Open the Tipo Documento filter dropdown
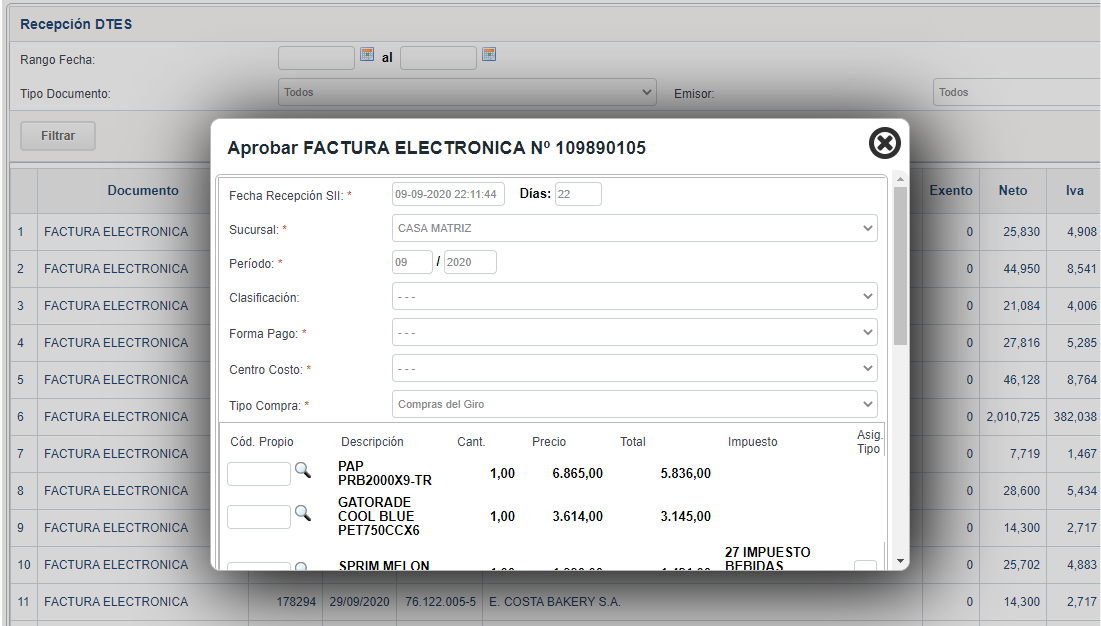The image size is (1101, 626). (x=467, y=92)
